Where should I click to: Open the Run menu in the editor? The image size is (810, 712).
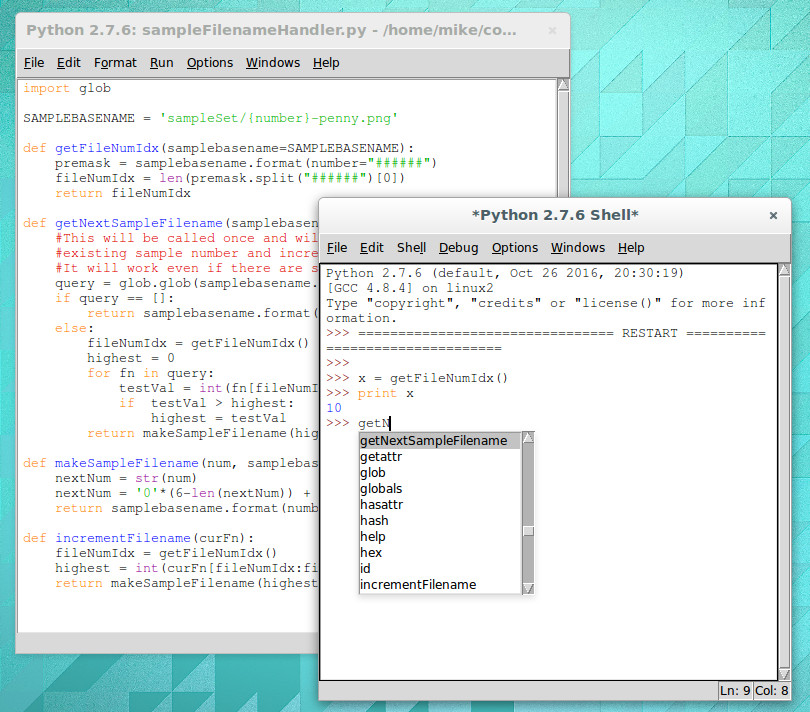tap(161, 62)
